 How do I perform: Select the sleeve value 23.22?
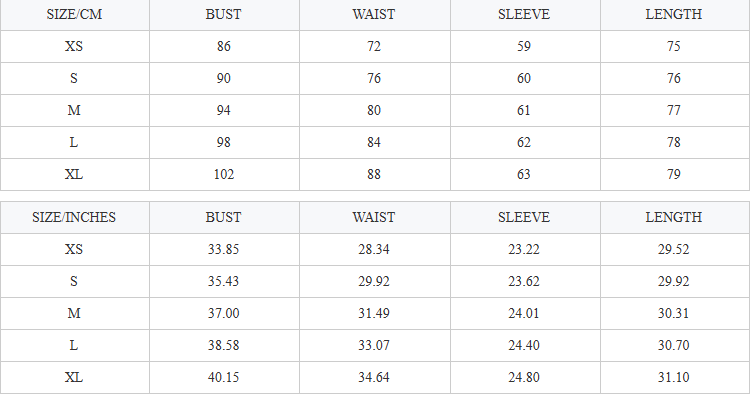point(524,249)
